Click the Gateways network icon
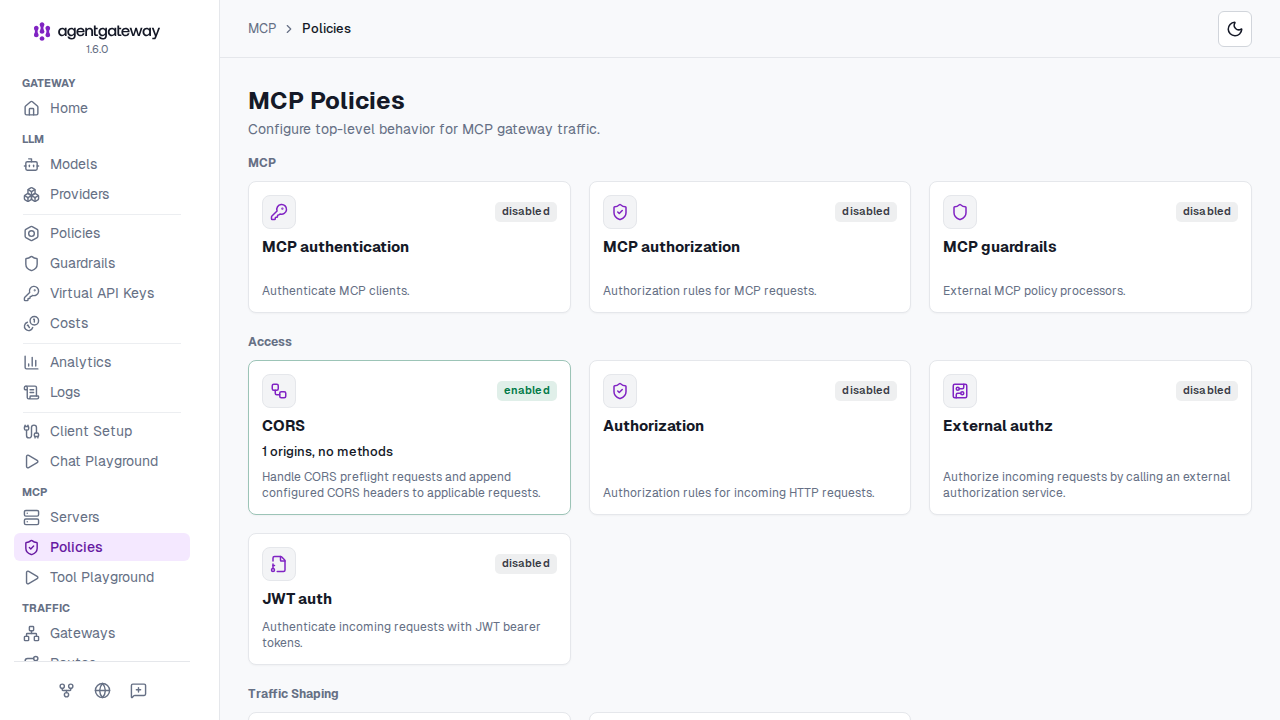Image resolution: width=1280 pixels, height=720 pixels. (x=32, y=633)
